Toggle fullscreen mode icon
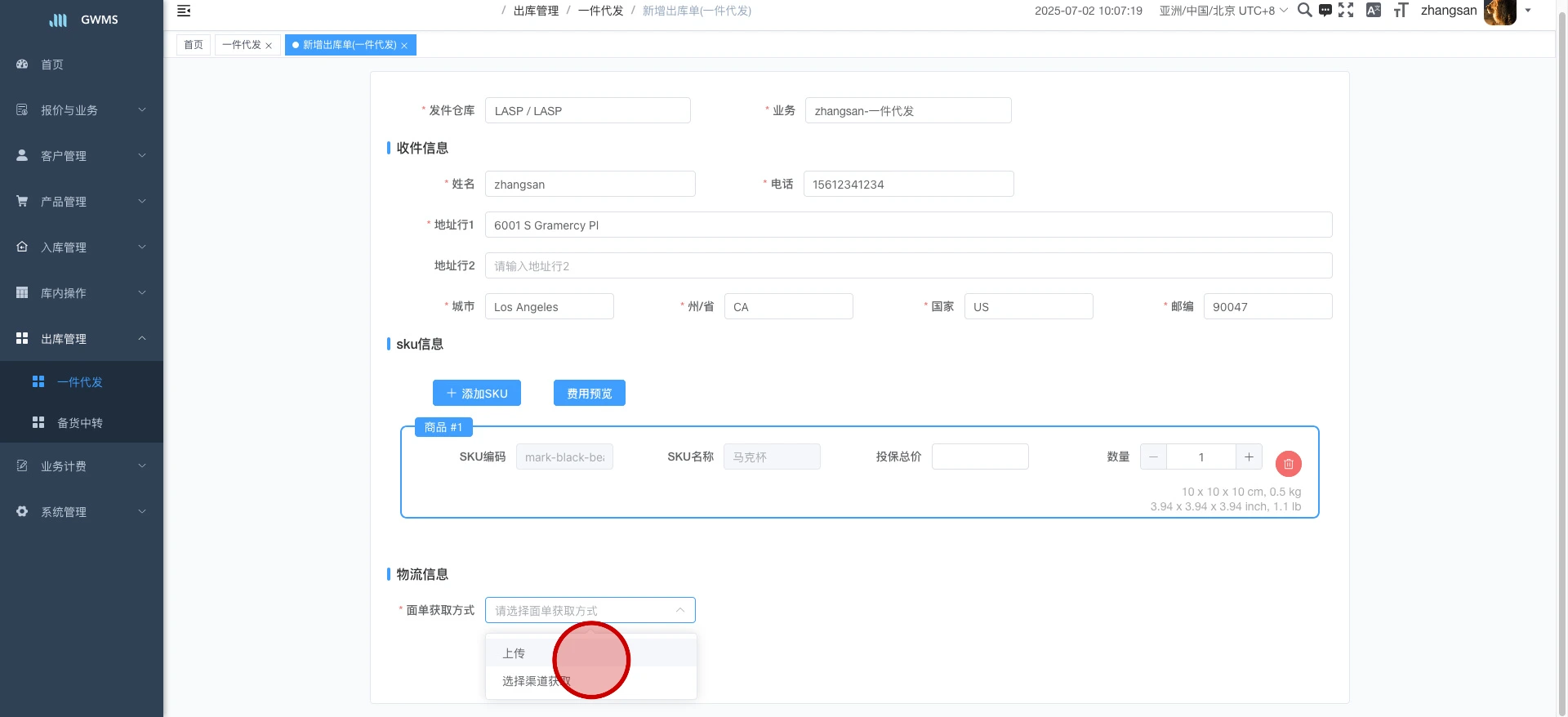This screenshot has width=1568, height=717. [x=1346, y=10]
